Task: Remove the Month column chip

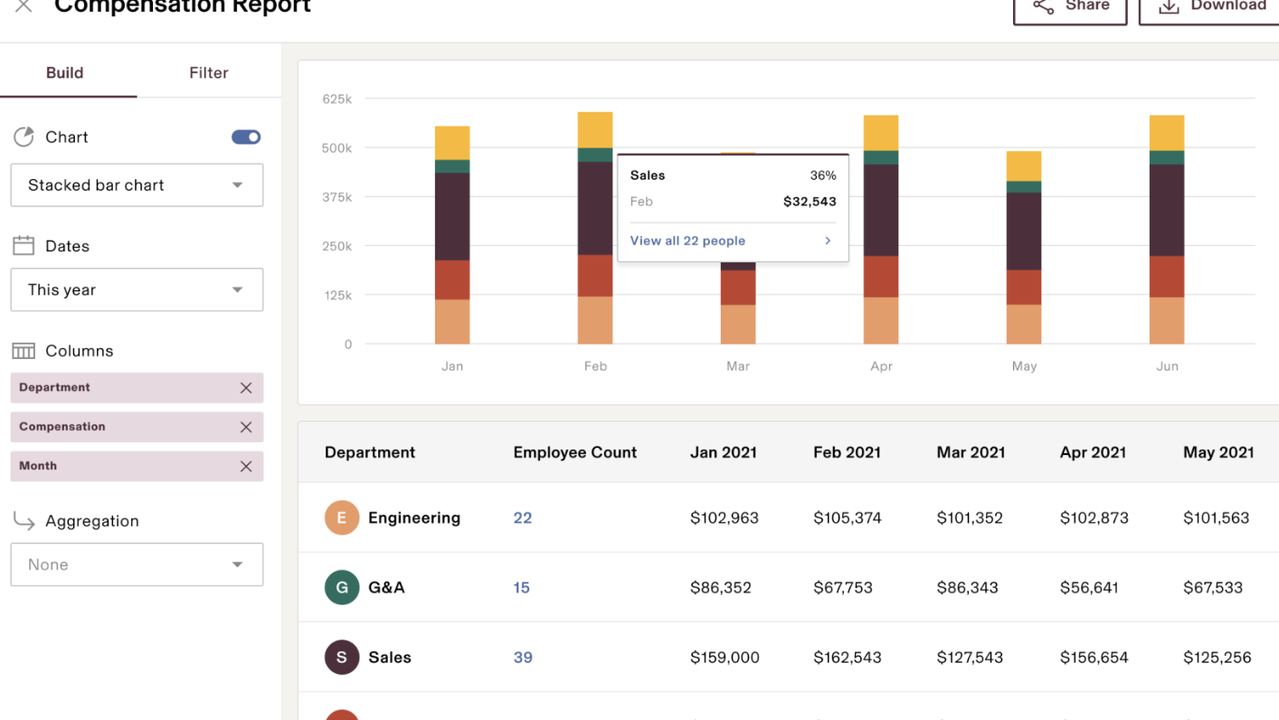Action: (x=245, y=465)
